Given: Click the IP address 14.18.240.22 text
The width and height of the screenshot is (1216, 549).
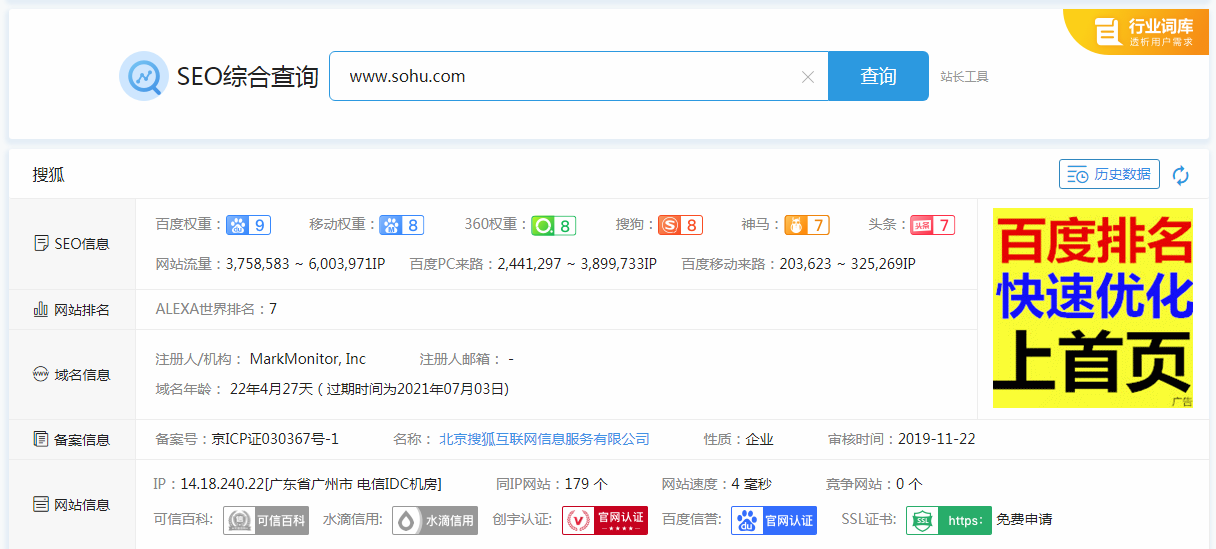Looking at the screenshot, I should pyautogui.click(x=222, y=484).
